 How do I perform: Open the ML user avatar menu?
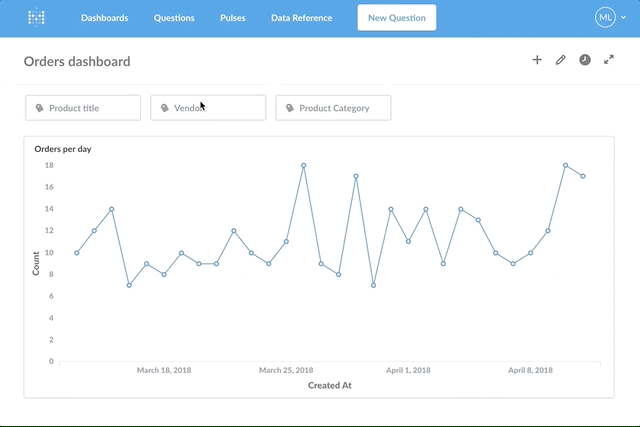607,17
